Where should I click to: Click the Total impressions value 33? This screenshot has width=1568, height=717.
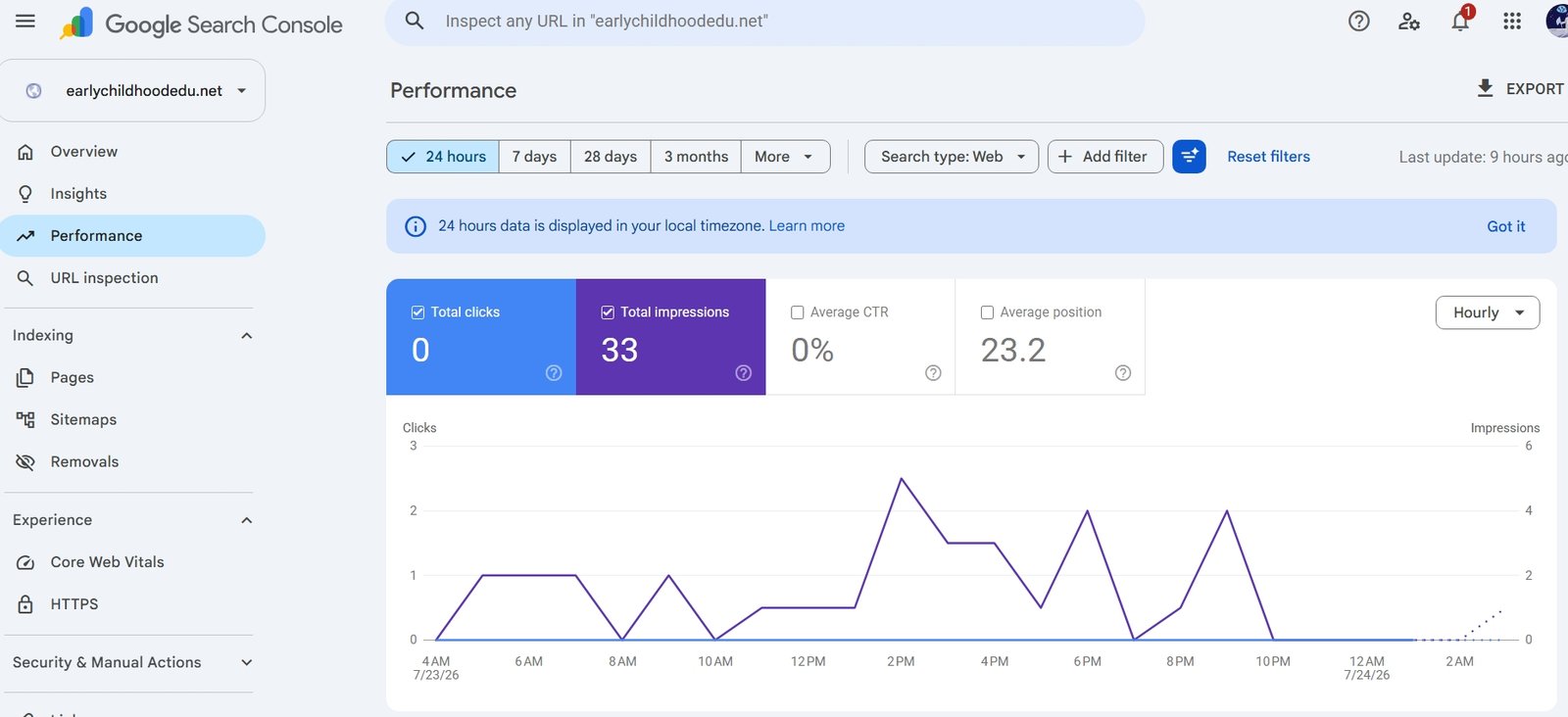(619, 351)
